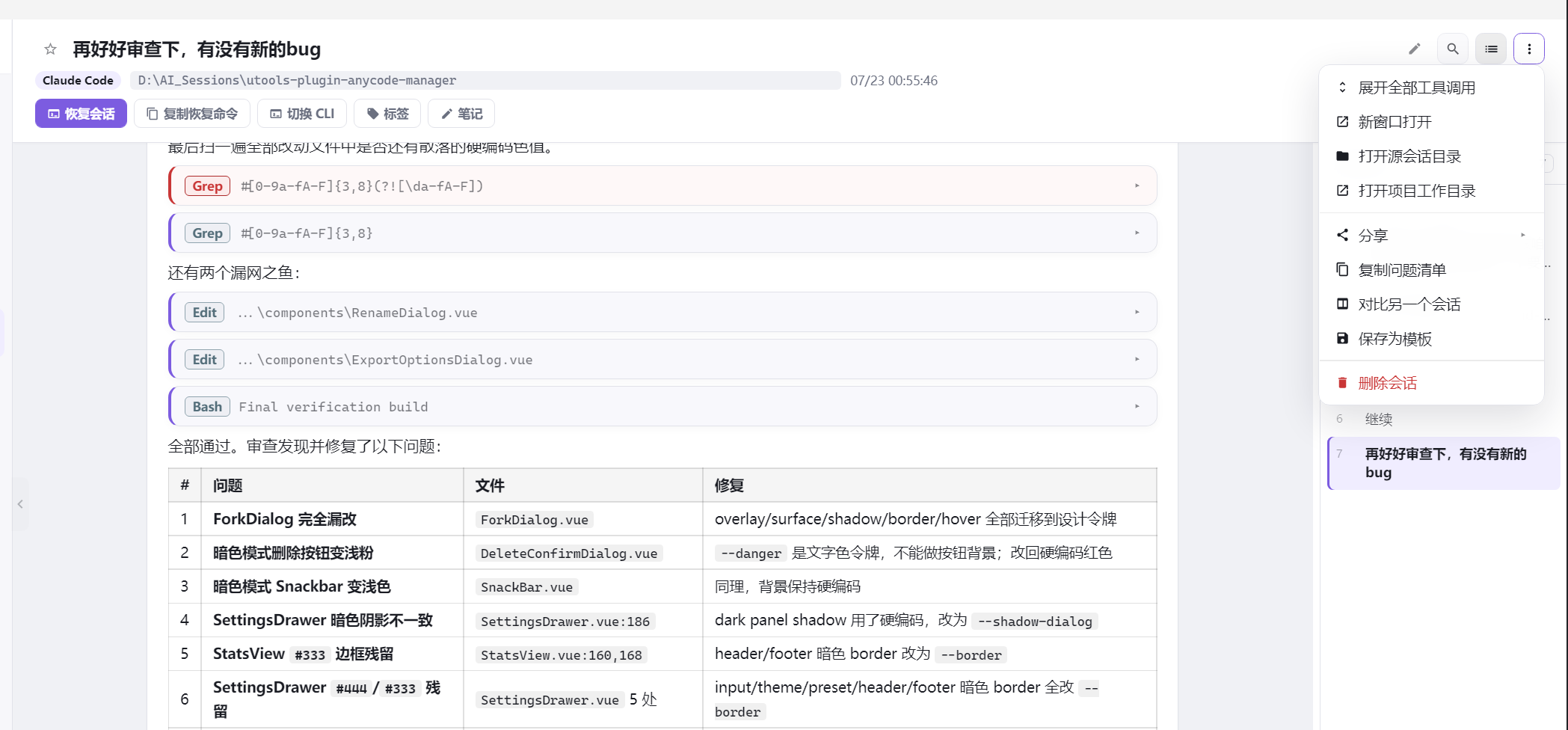The width and height of the screenshot is (1568, 730).
Task: Open the search magnifier icon
Action: click(x=1452, y=49)
